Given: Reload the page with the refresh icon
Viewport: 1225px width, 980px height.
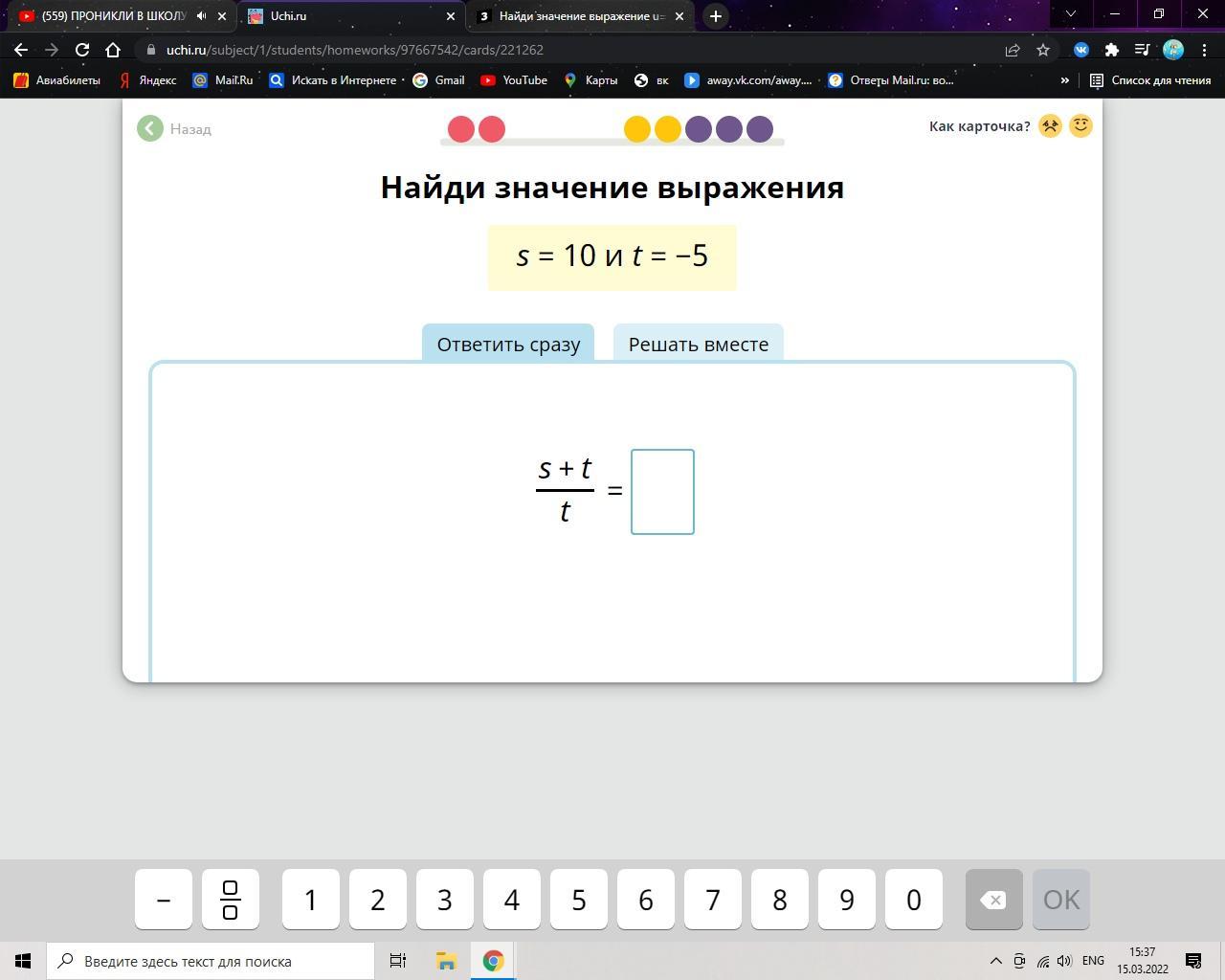Looking at the screenshot, I should [x=82, y=50].
